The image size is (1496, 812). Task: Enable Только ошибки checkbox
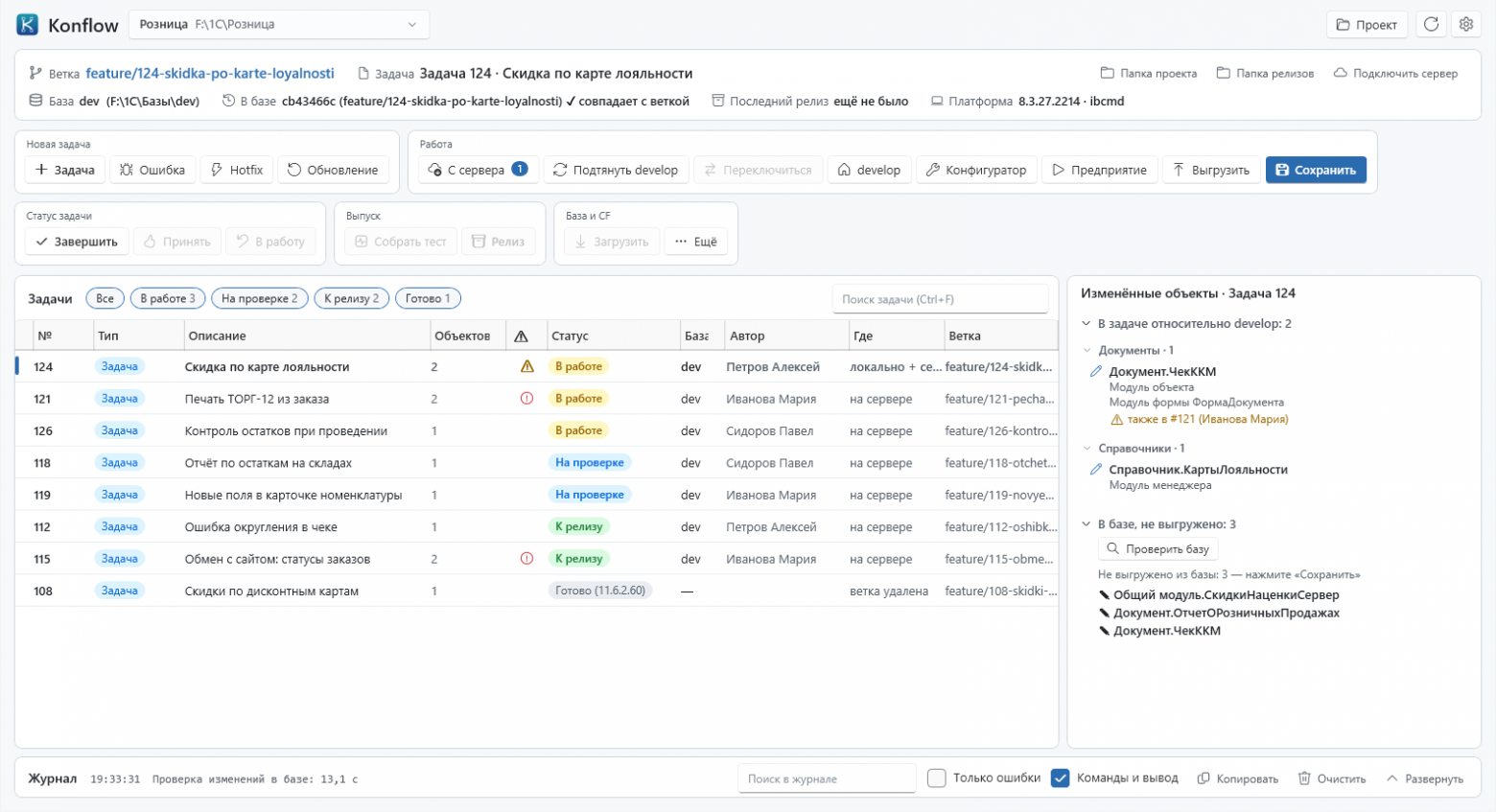(x=937, y=778)
